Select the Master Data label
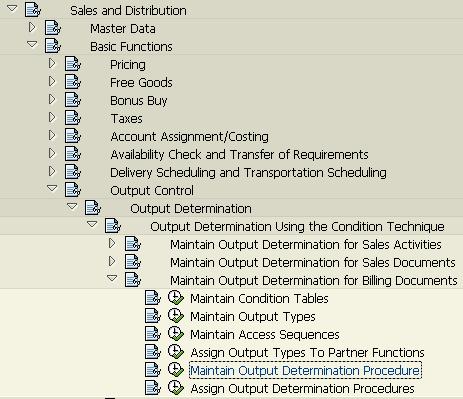This screenshot has width=463, height=399. click(x=123, y=29)
